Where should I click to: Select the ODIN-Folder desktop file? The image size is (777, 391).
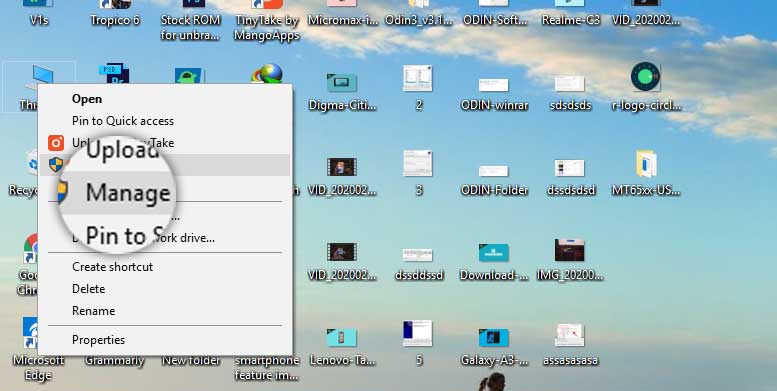(x=494, y=179)
